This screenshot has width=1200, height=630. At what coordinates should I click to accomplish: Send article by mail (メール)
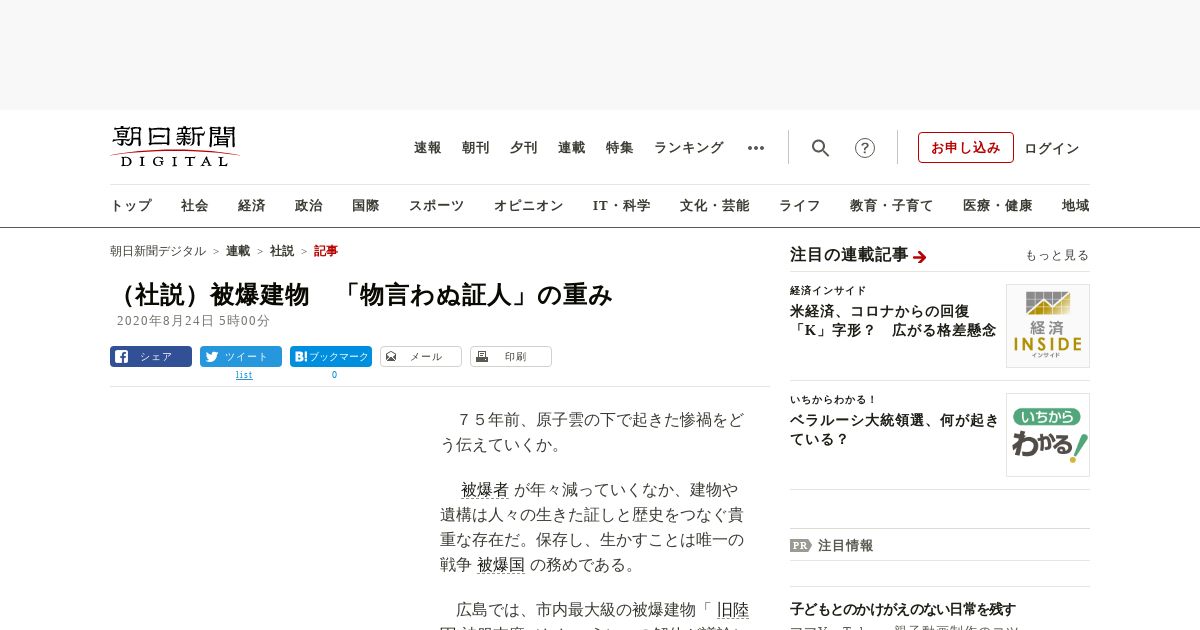point(421,356)
